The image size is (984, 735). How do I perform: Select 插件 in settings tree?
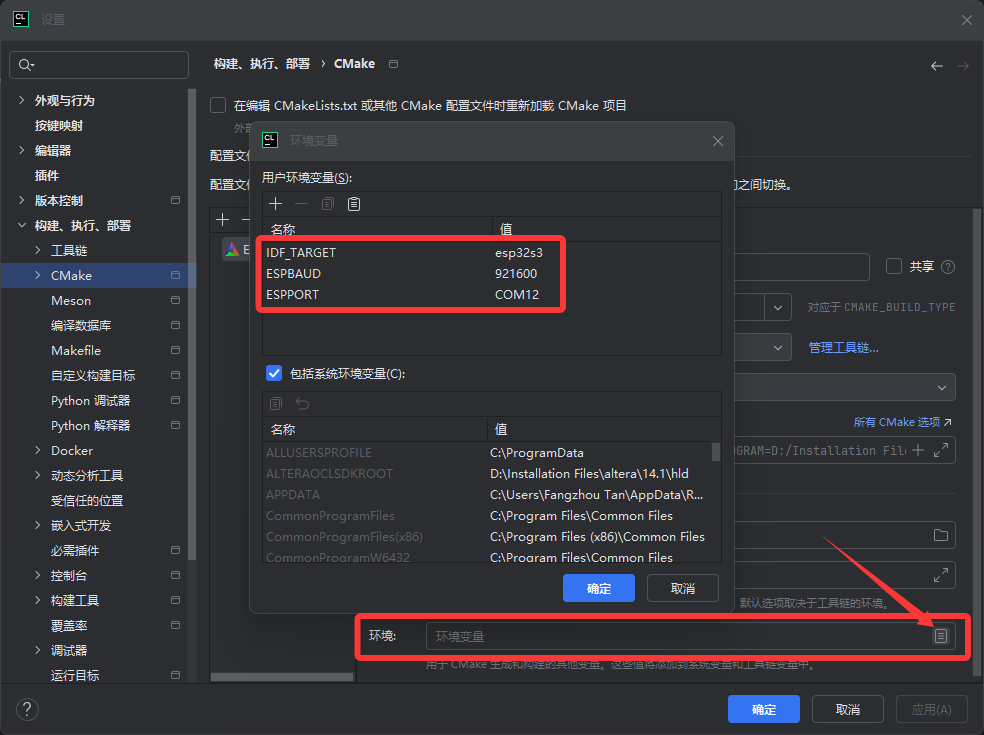(46, 176)
